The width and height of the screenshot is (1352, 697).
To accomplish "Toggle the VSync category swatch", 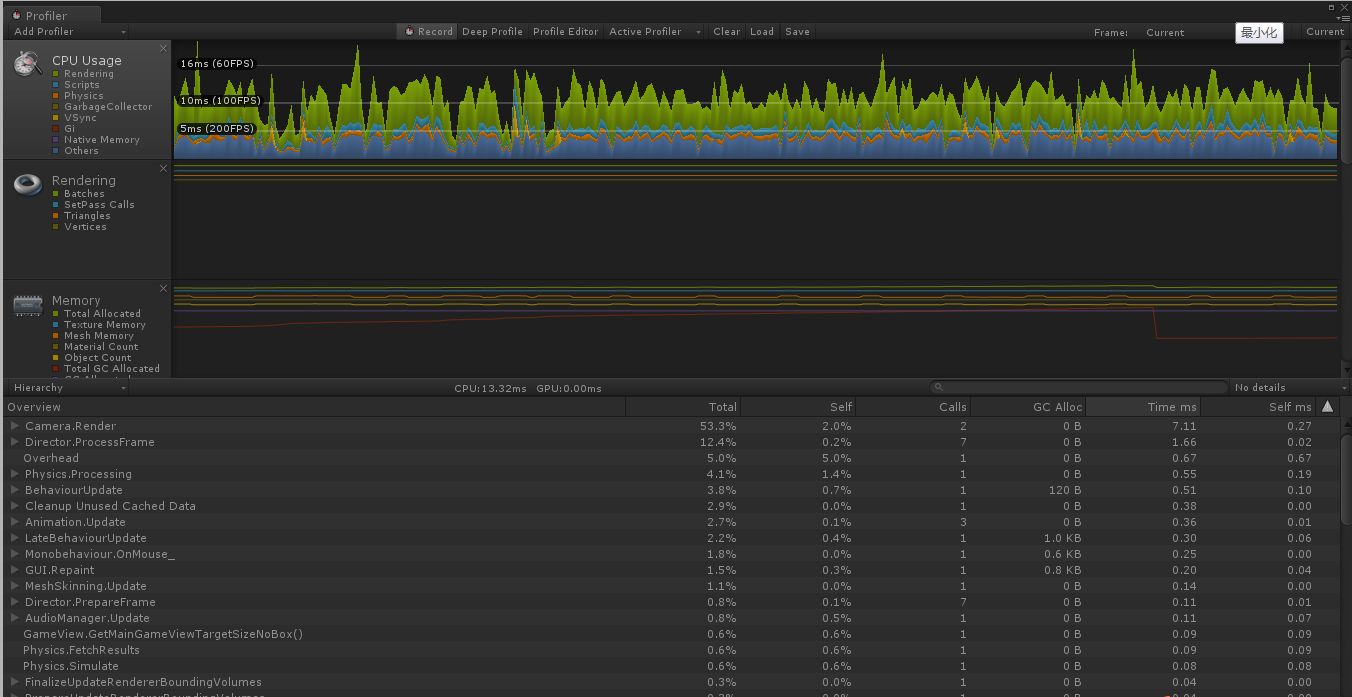I will [56, 118].
